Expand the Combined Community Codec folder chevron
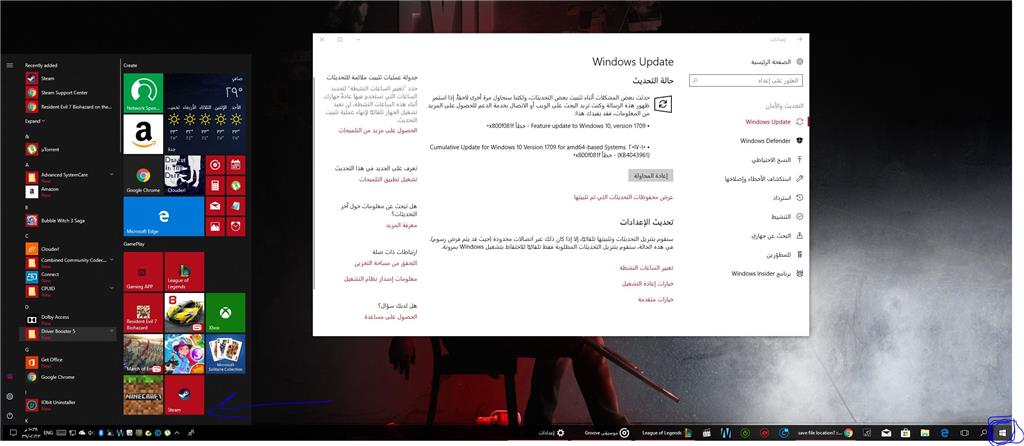Image resolution: width=1024 pixels, height=446 pixels. (112, 260)
